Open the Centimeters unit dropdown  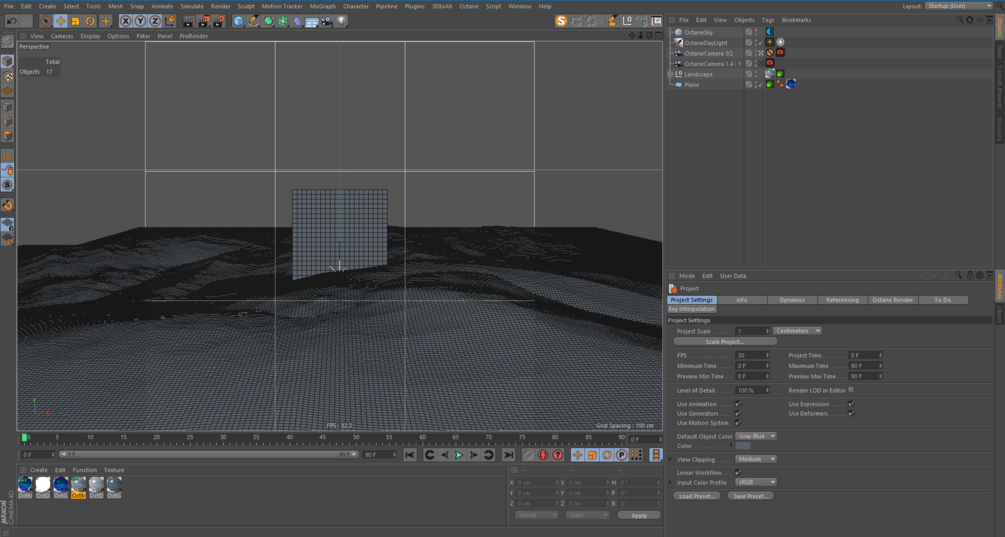pos(797,331)
